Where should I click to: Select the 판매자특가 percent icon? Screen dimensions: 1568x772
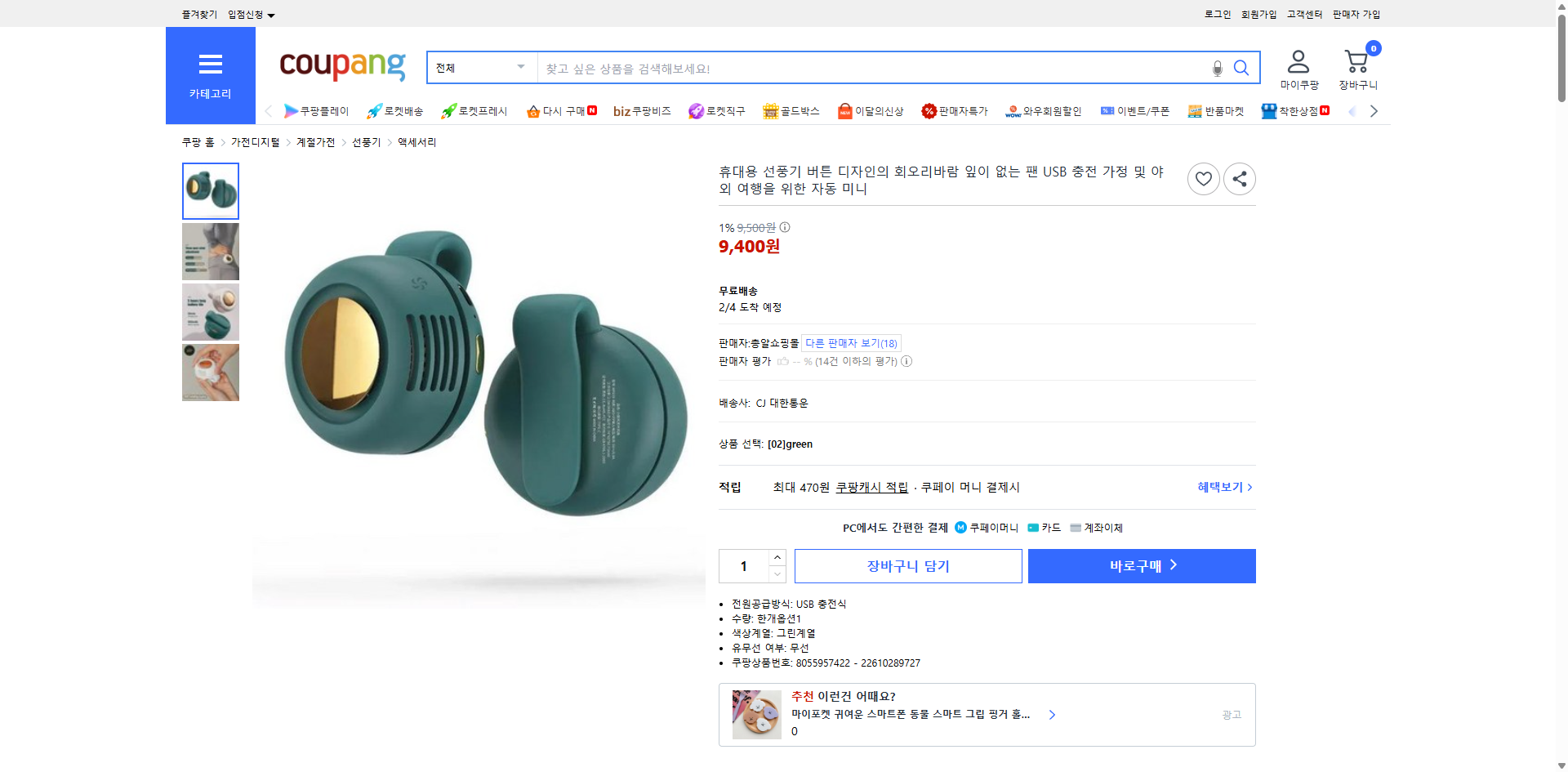tap(929, 111)
